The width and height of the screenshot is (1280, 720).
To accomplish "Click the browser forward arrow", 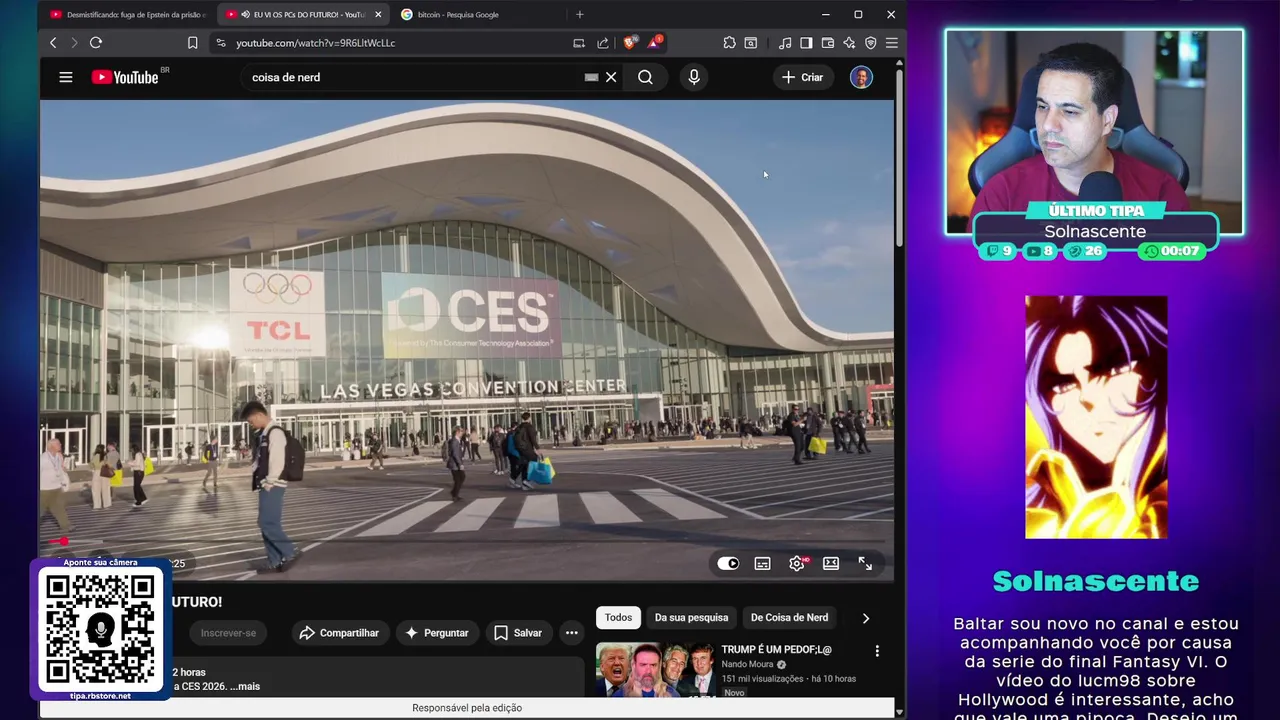I will point(73,43).
